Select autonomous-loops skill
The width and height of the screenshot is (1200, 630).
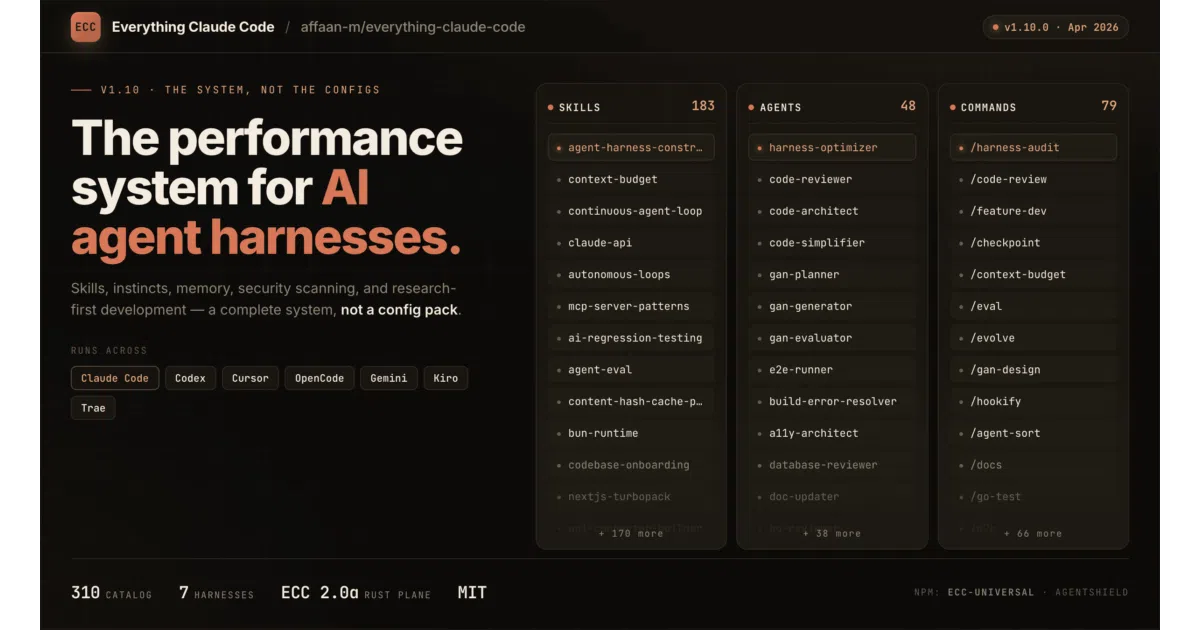coord(631,275)
